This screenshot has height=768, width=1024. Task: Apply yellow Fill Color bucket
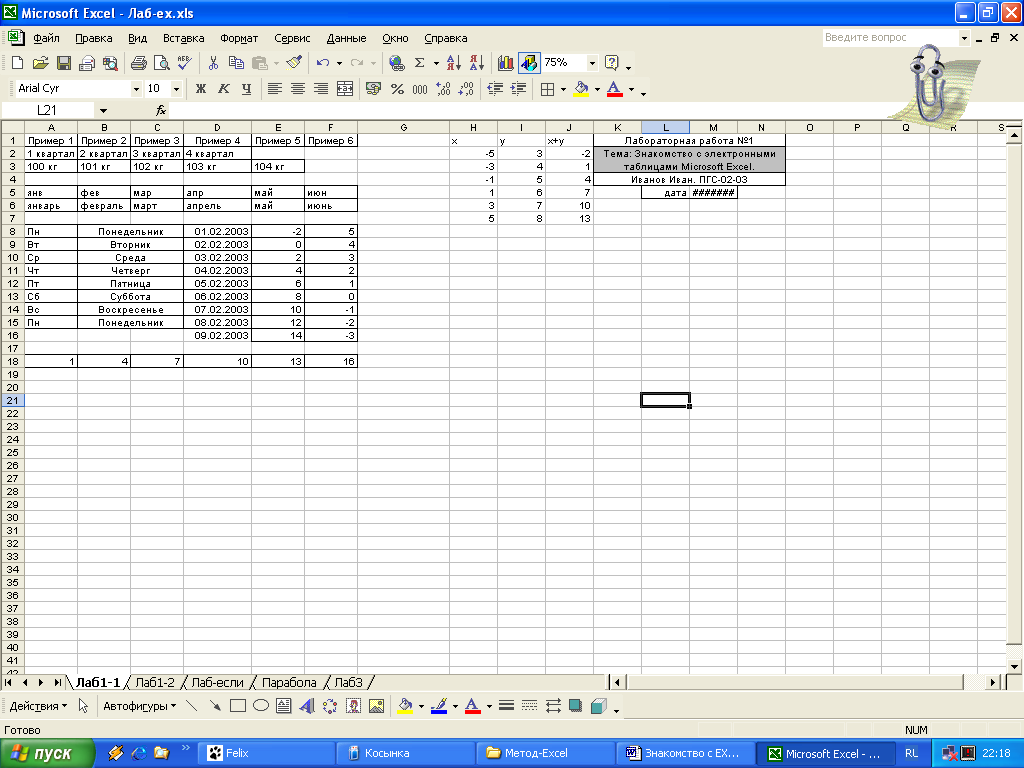[581, 89]
